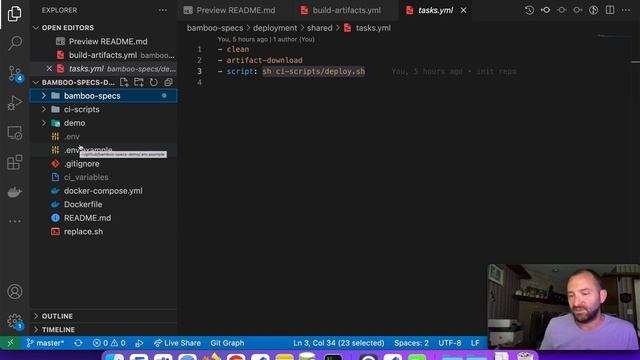Click New File icon in explorer header
This screenshot has width=640, height=360.
124,82
